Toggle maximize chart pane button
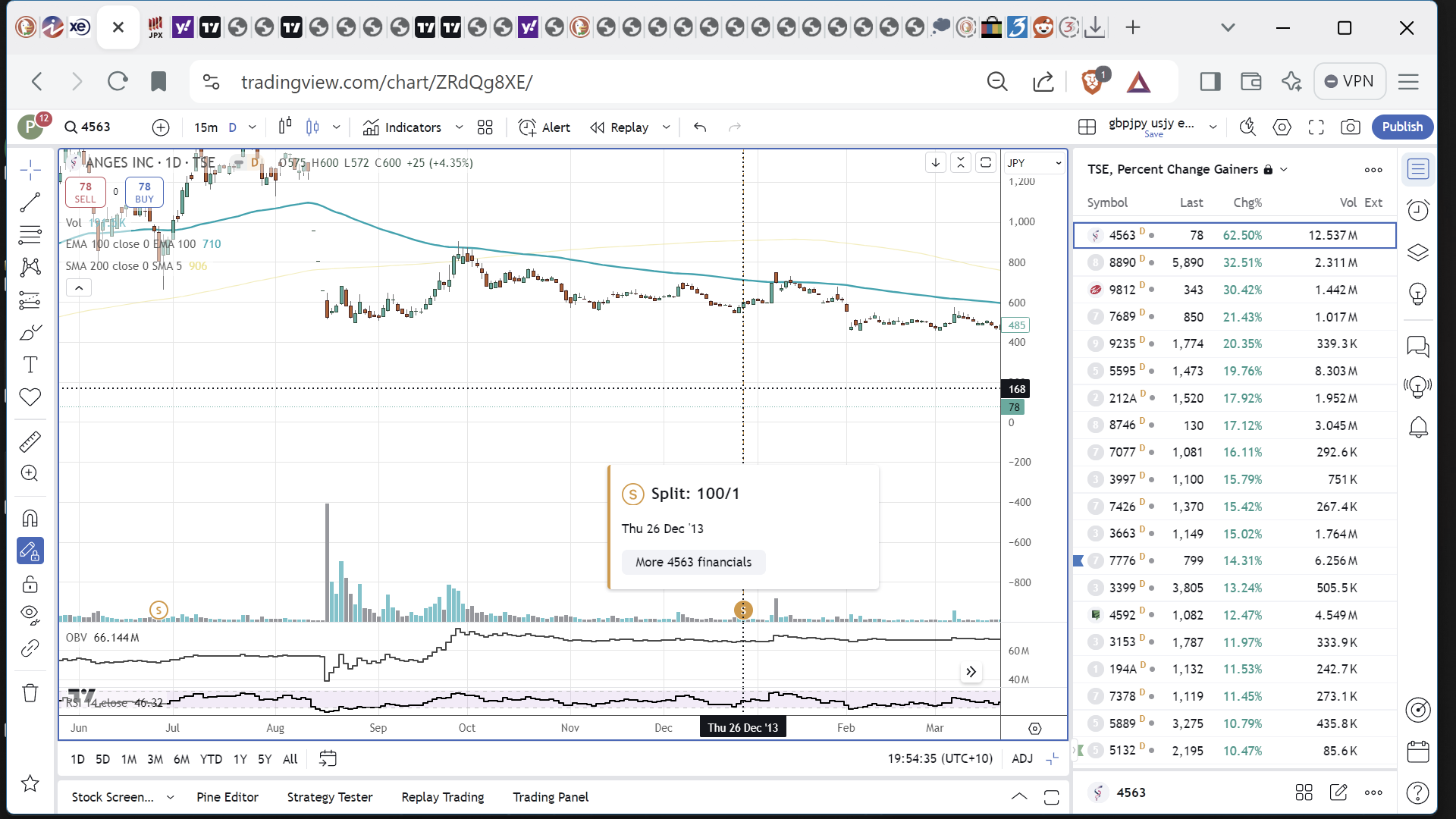The image size is (1456, 819). [986, 162]
